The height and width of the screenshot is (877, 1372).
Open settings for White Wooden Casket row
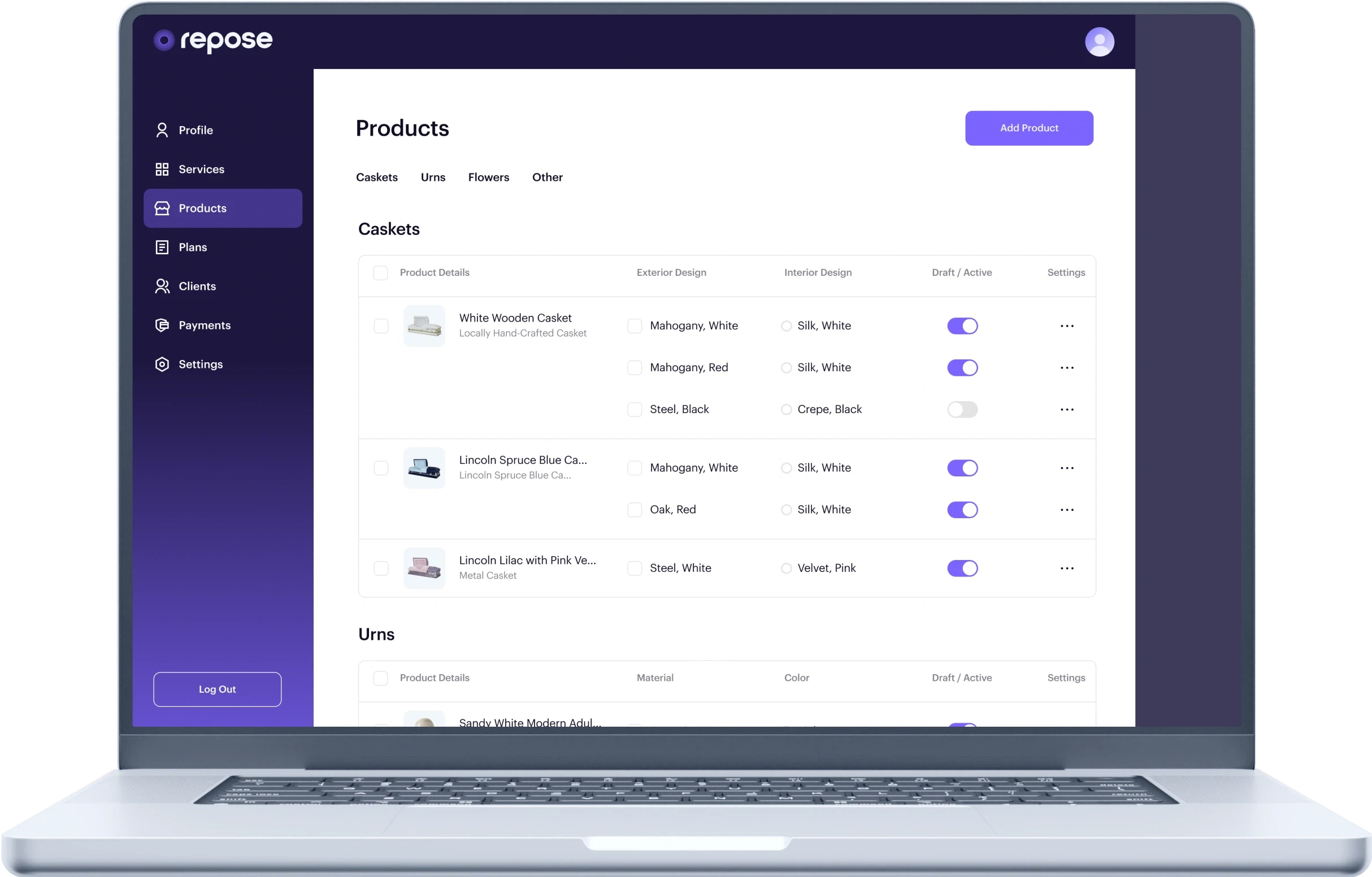click(x=1067, y=326)
